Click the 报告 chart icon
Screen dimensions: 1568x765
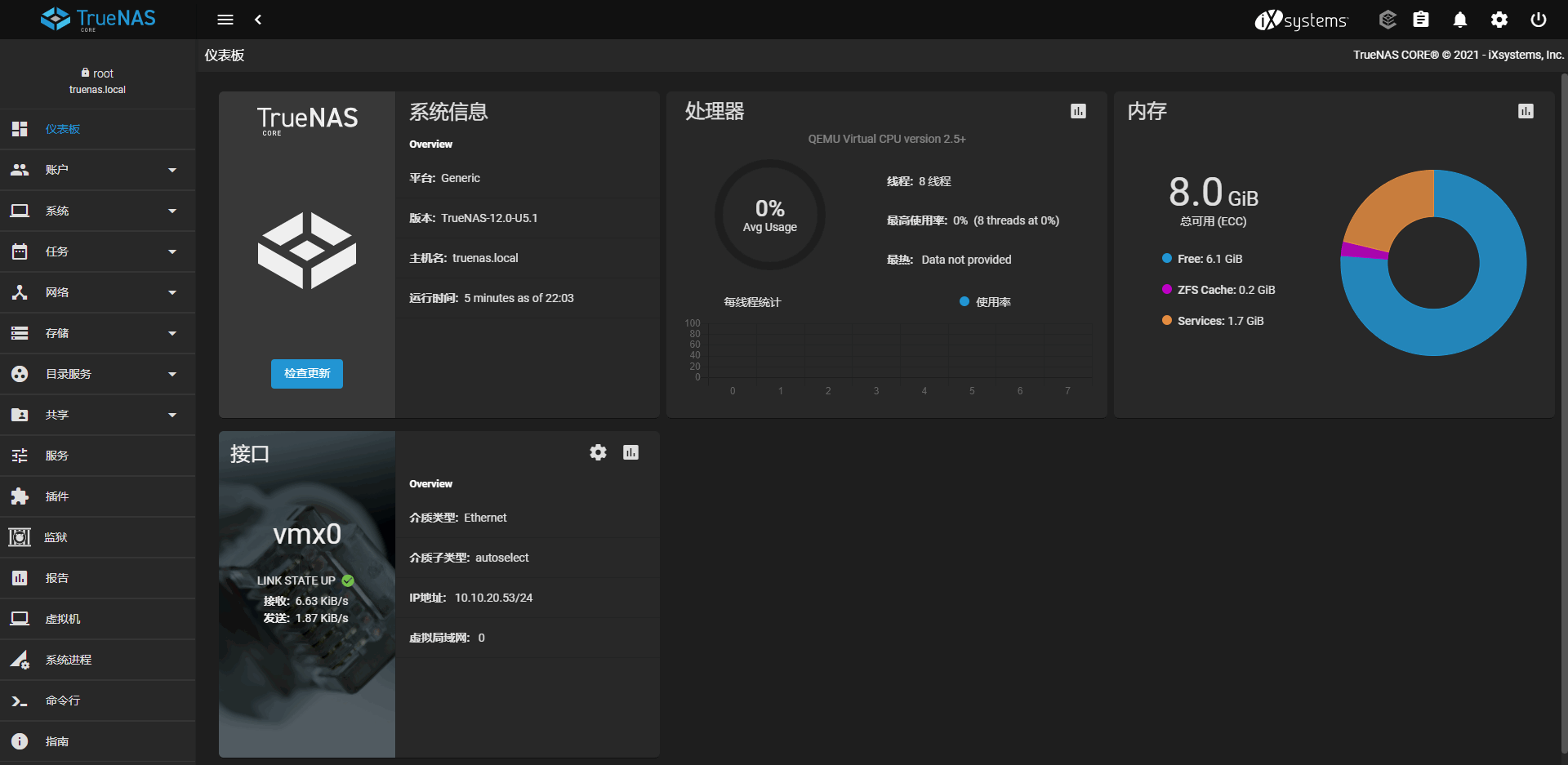tap(20, 578)
